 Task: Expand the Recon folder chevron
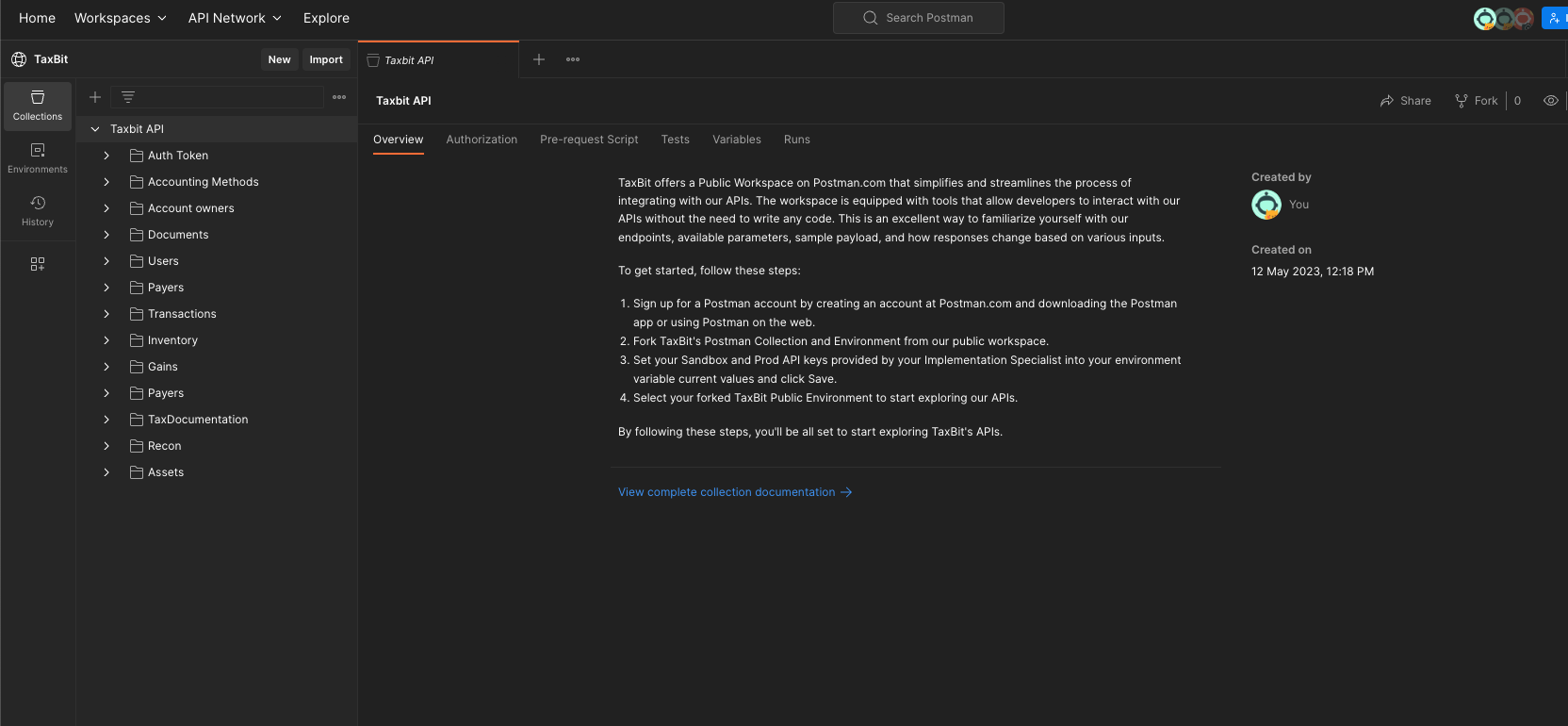[x=106, y=446]
